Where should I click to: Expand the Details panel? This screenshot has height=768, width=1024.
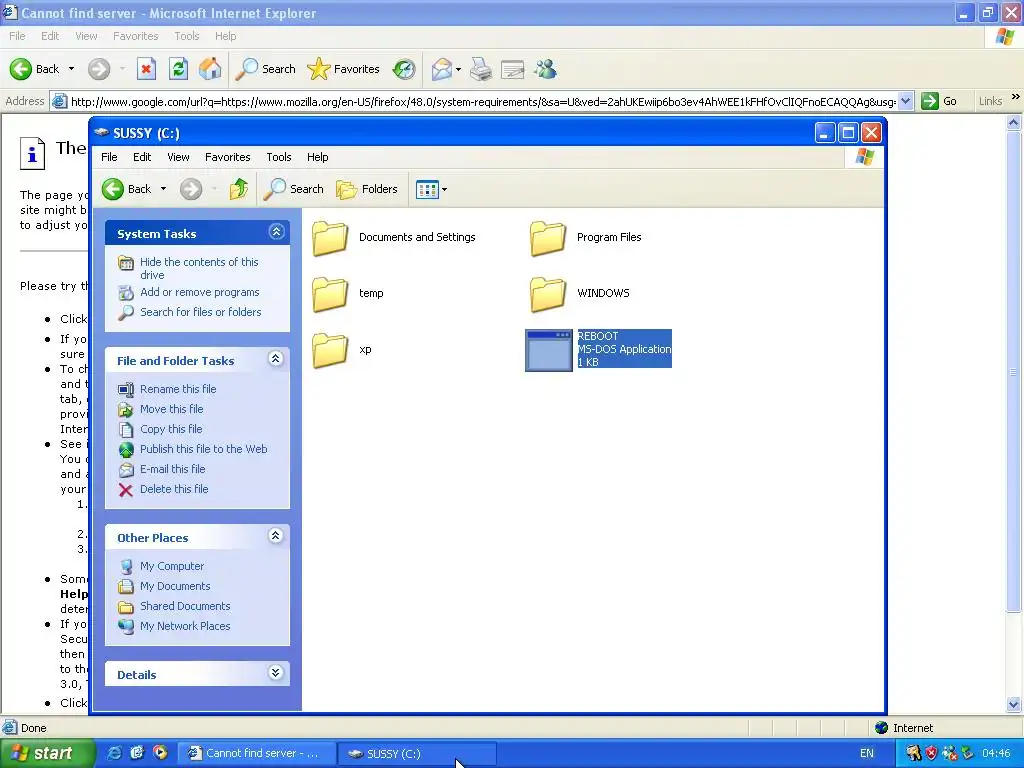[276, 673]
